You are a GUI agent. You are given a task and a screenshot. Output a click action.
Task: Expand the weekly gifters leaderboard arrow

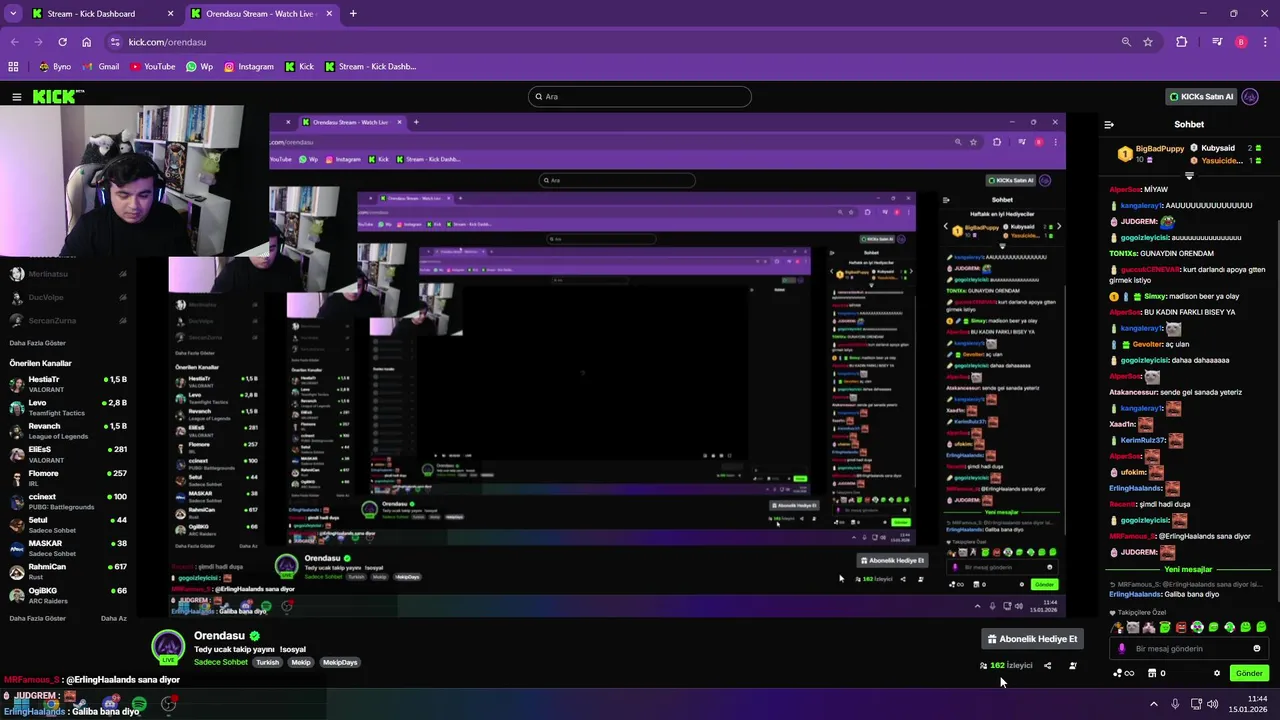1189,176
